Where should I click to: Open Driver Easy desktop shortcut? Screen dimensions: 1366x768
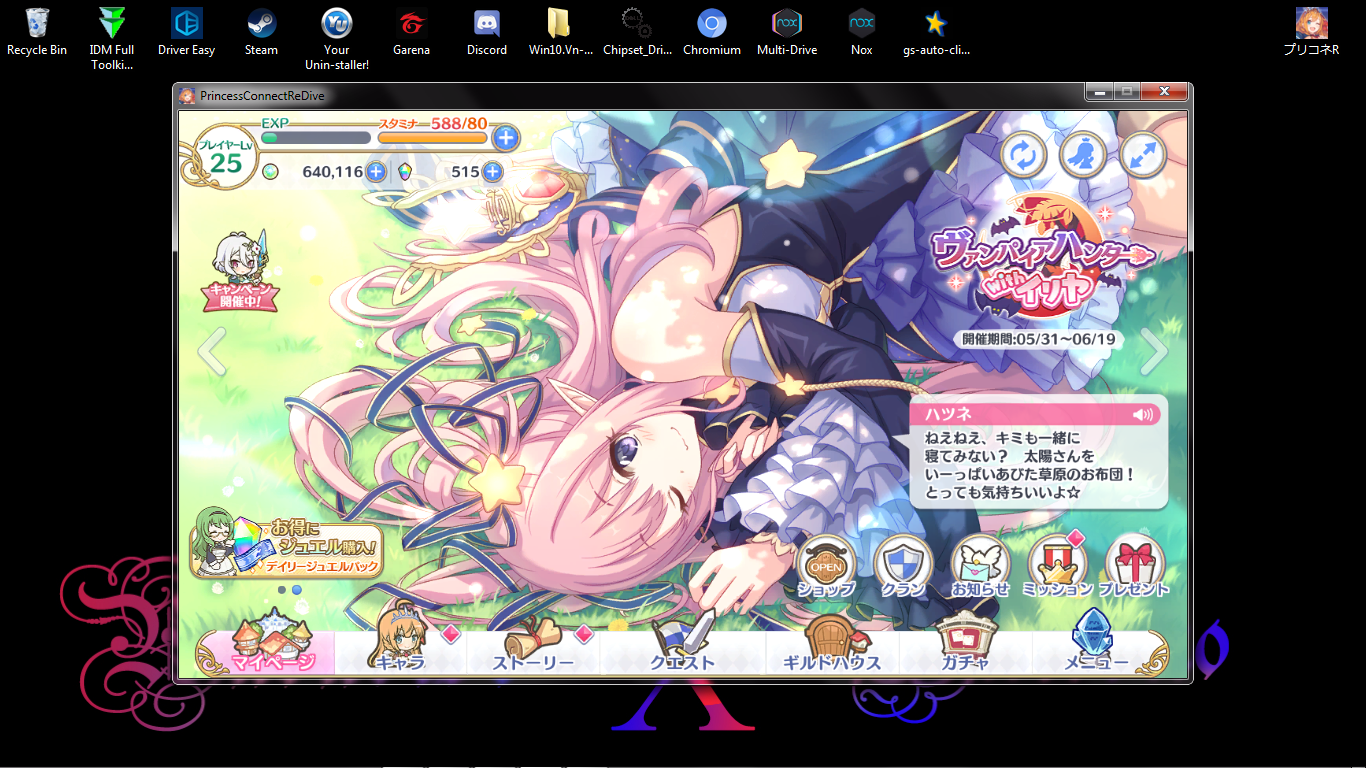point(186,32)
